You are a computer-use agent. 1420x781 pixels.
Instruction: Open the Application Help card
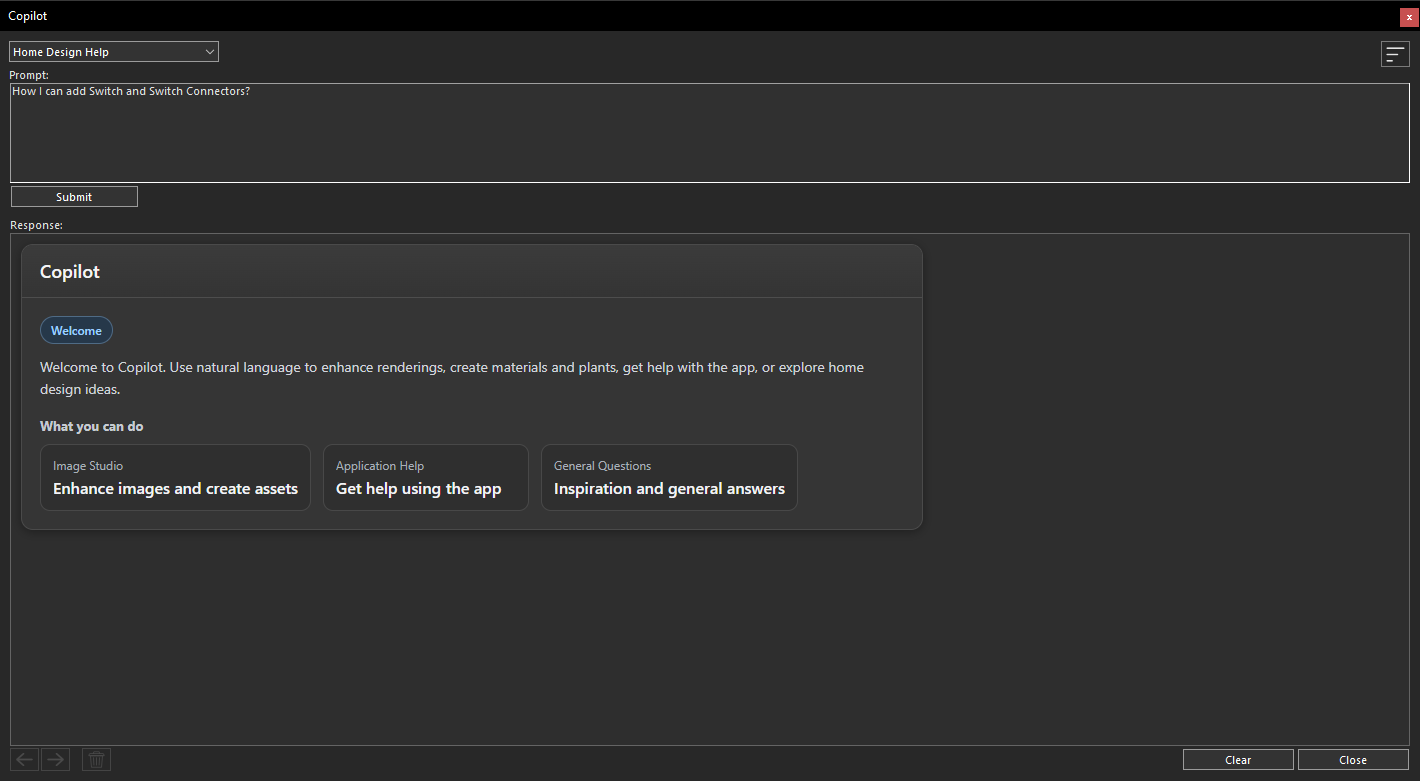426,478
